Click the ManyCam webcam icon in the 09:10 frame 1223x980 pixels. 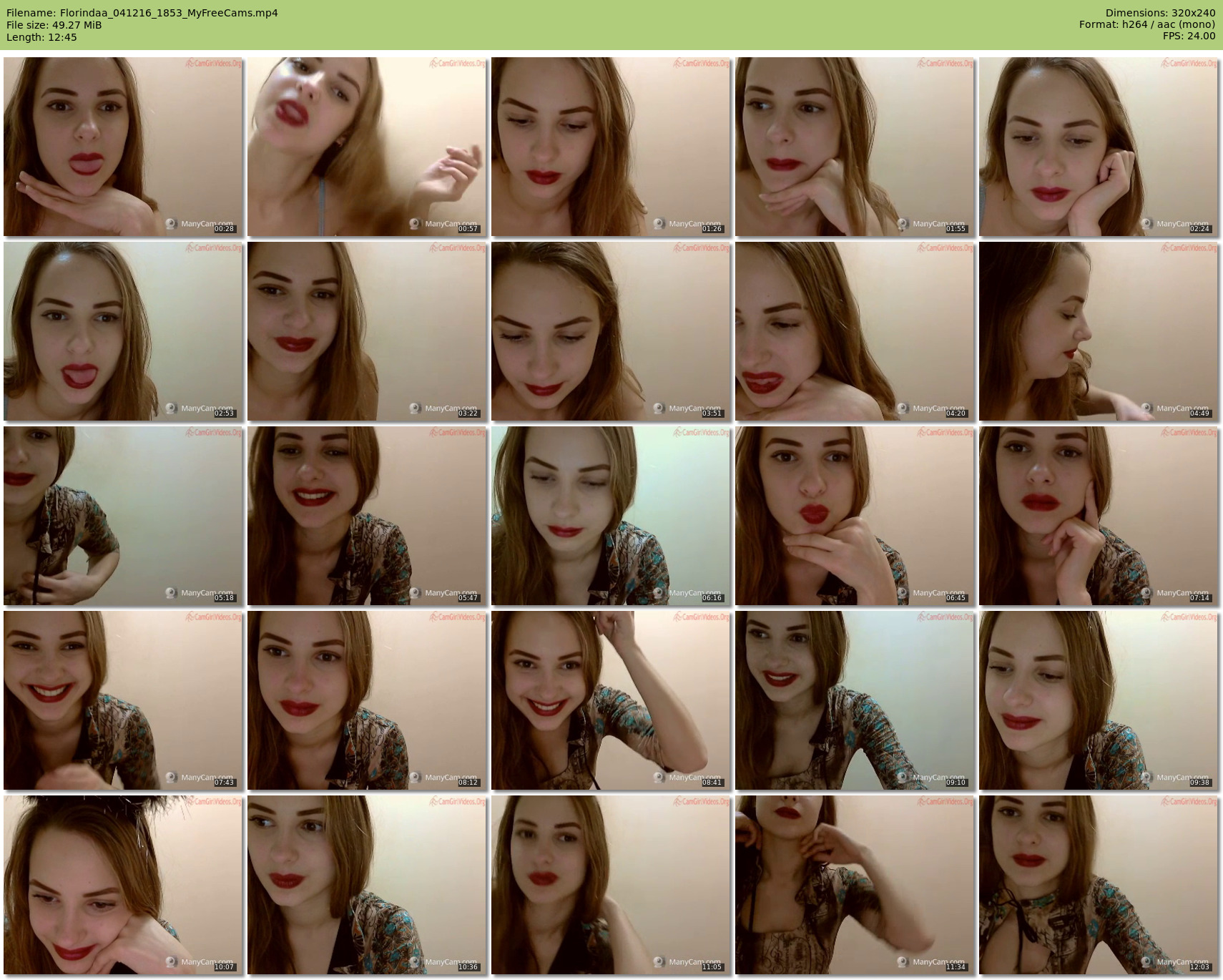point(903,778)
